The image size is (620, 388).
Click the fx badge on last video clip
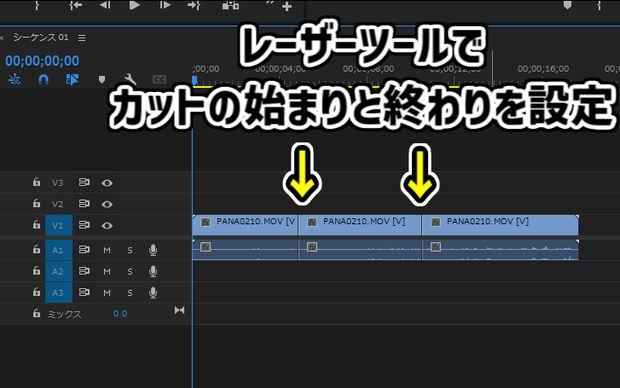(x=436, y=222)
